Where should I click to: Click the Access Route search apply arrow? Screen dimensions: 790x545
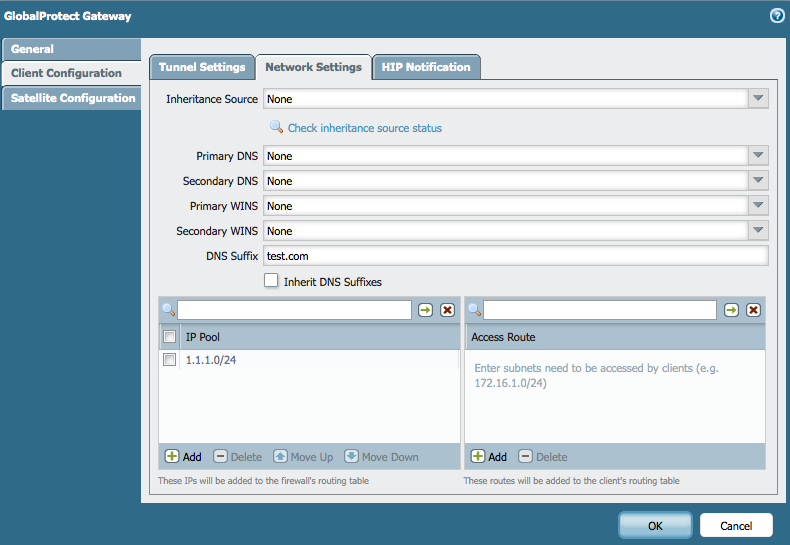[x=732, y=310]
